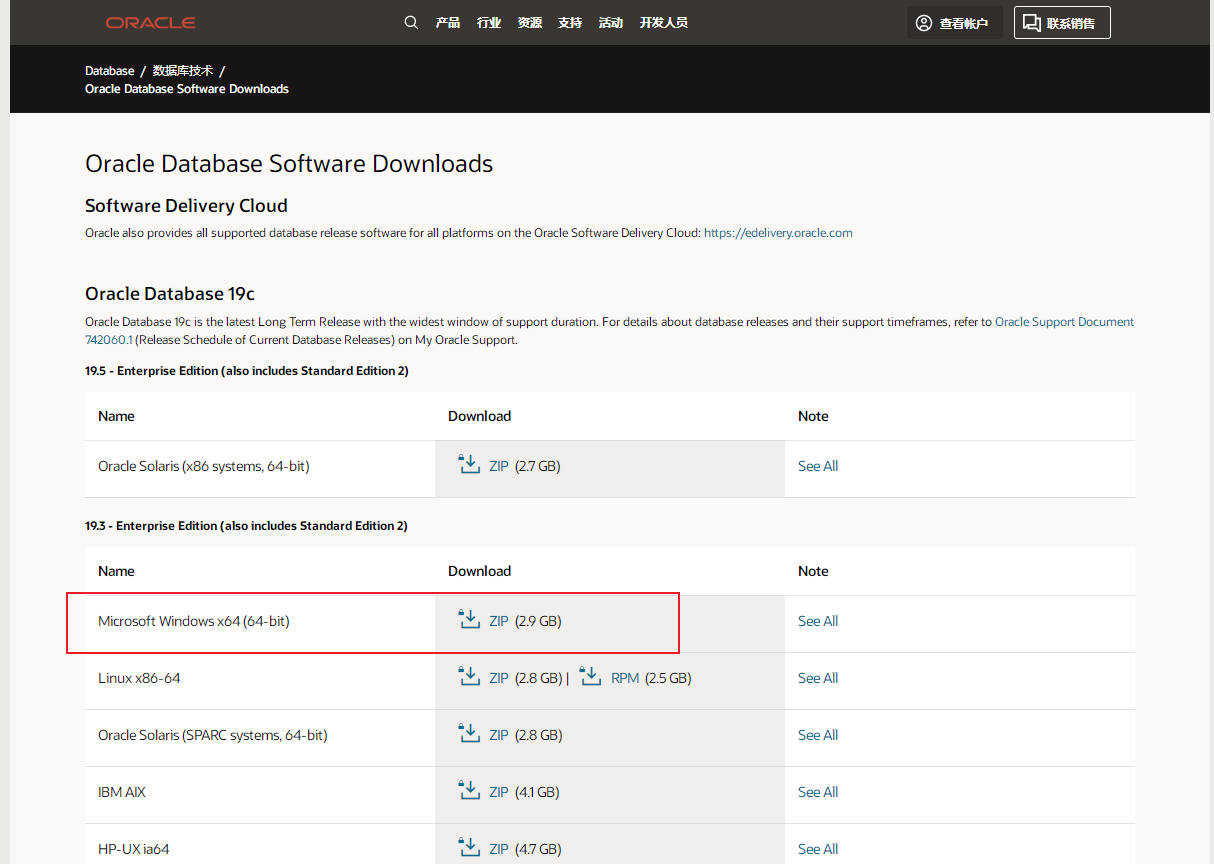Open the 开发人员 menu
This screenshot has height=864, width=1214.
click(x=664, y=23)
